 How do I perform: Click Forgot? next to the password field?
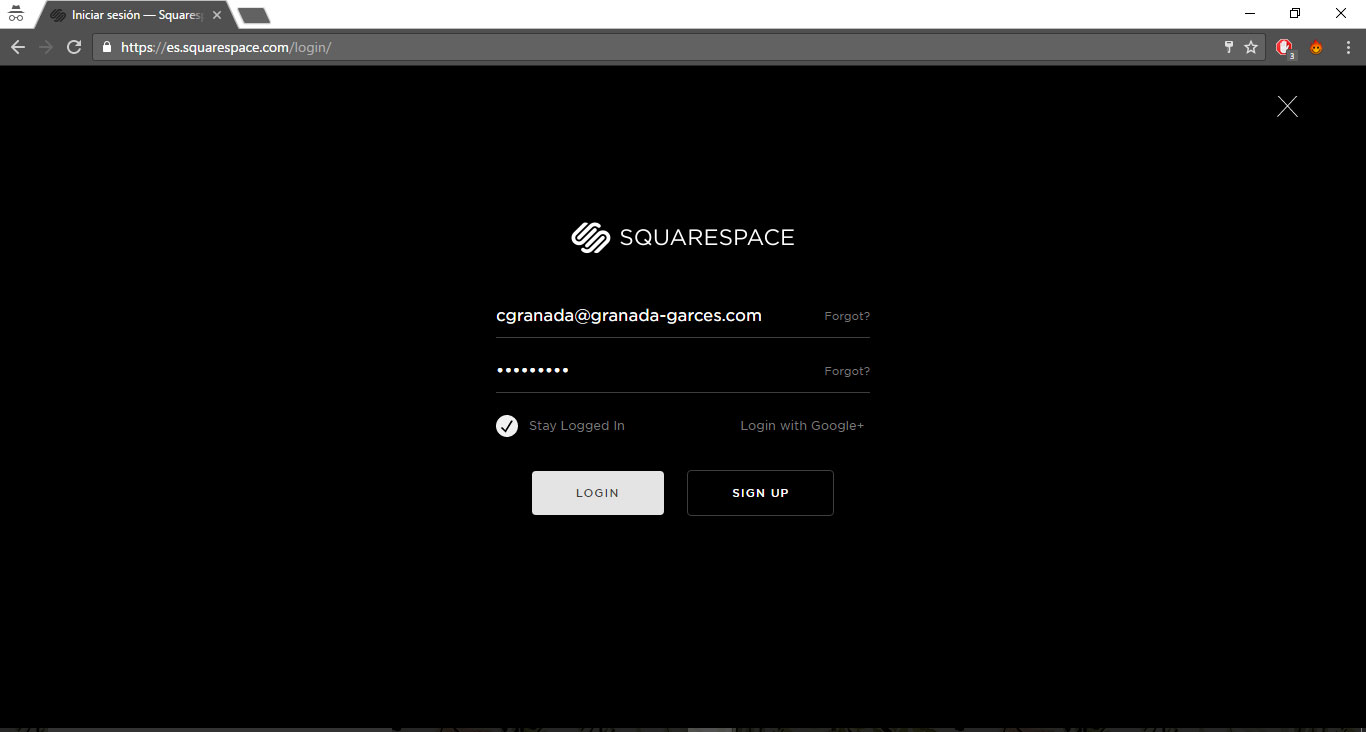[x=847, y=371]
